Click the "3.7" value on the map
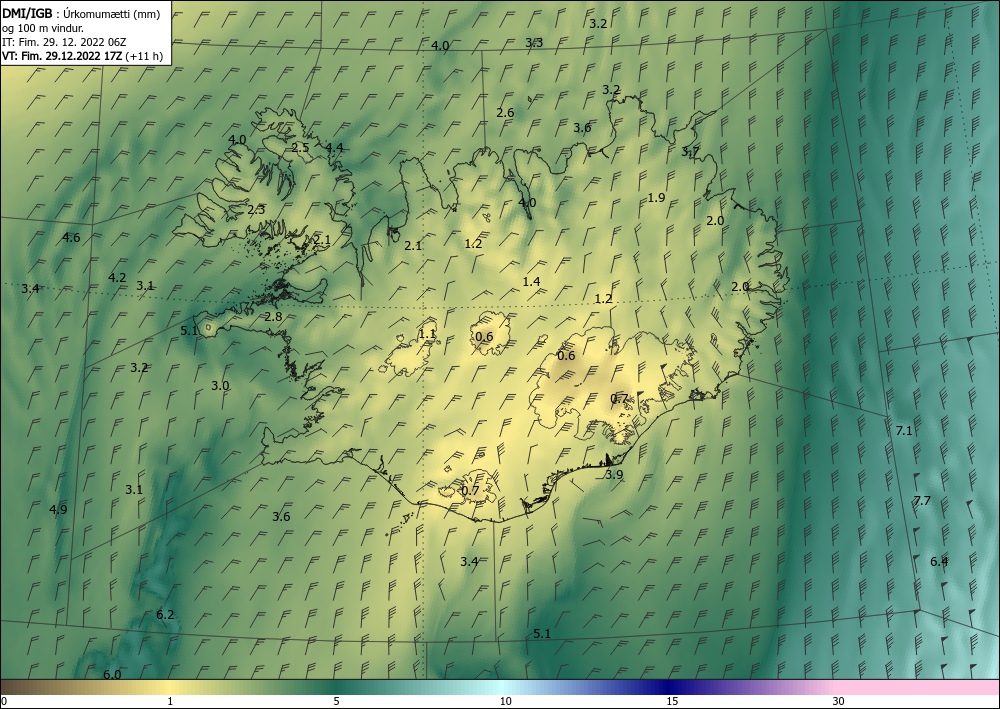 tap(690, 152)
